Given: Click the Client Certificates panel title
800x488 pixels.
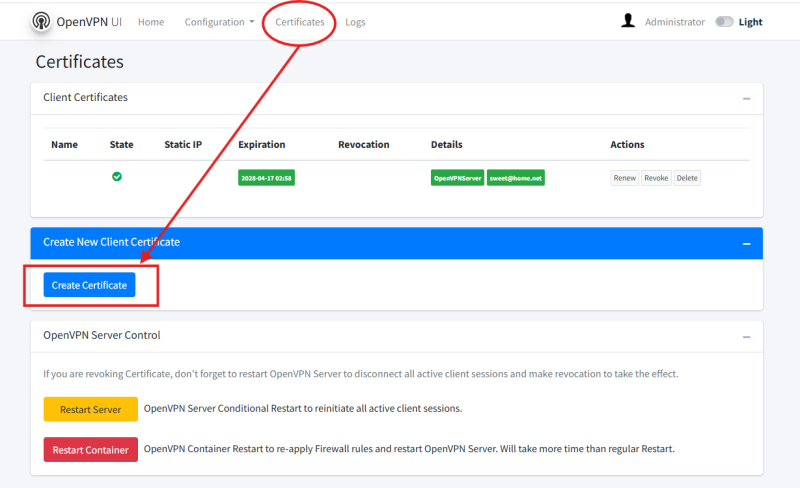Looking at the screenshot, I should click(x=85, y=97).
